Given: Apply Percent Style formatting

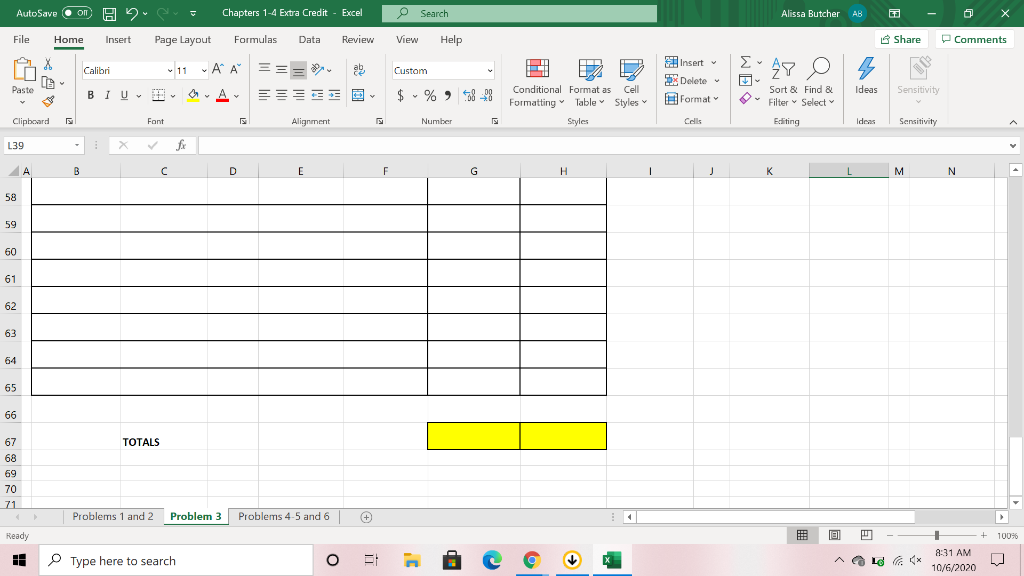Looking at the screenshot, I should point(430,95).
